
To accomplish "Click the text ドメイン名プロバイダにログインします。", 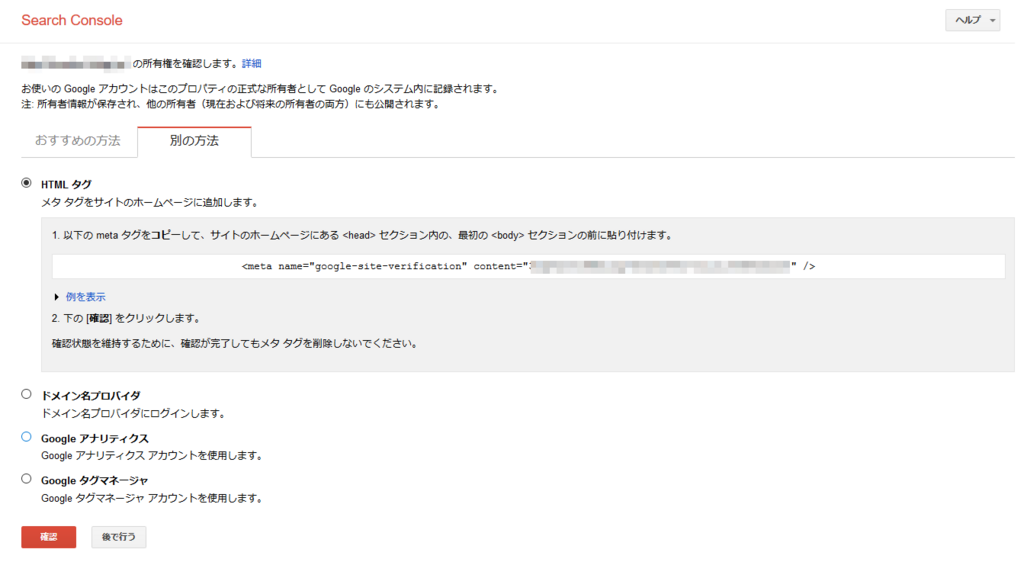I will click(x=134, y=413).
